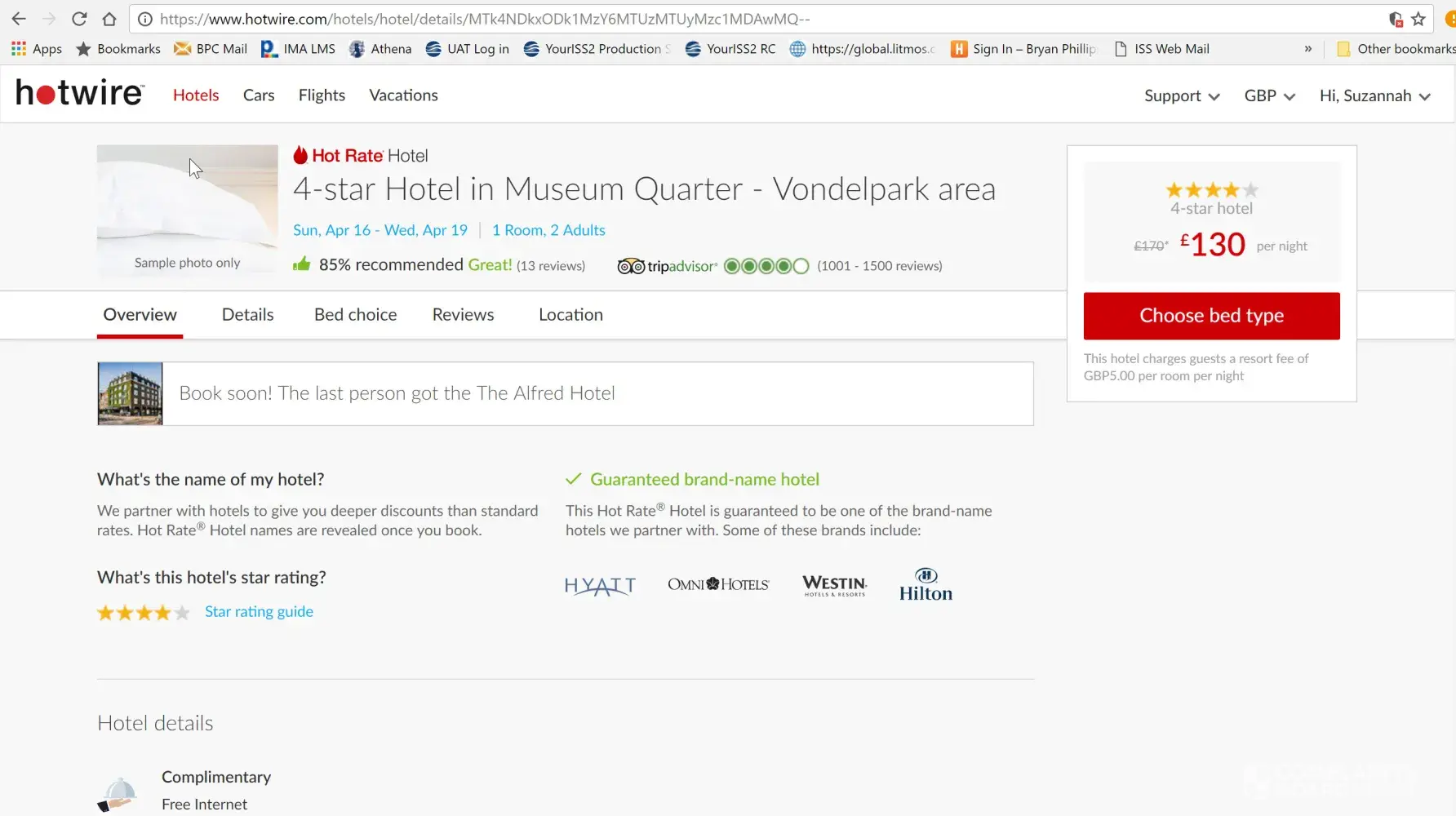
Task: Bookmark this page with the star icon
Action: point(1418,19)
